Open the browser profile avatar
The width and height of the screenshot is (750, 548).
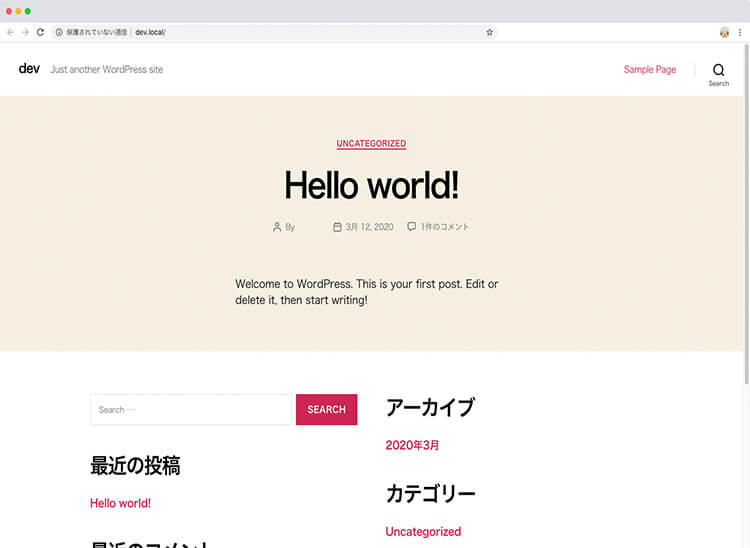coord(724,32)
